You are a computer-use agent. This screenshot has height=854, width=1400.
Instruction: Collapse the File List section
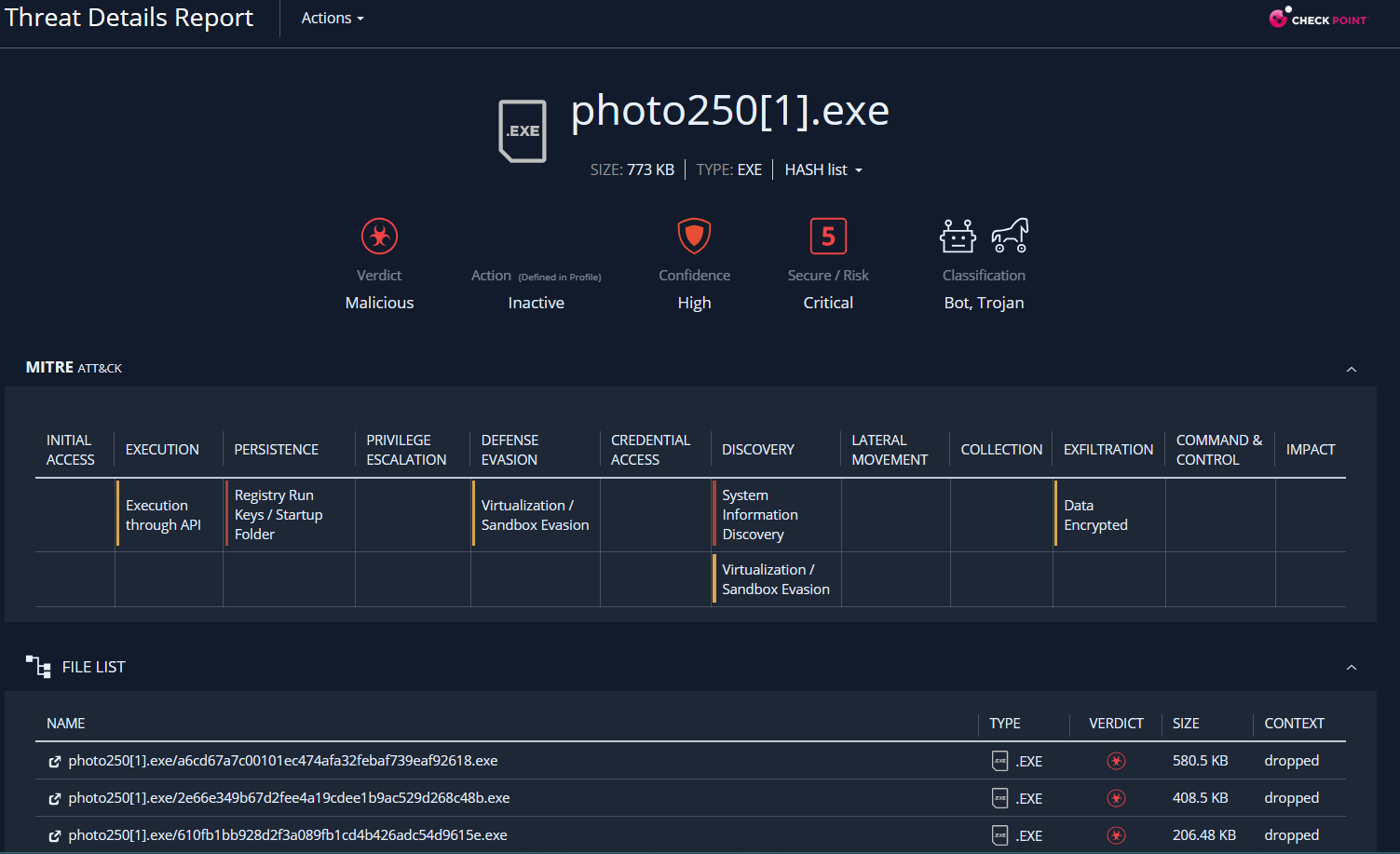[x=1351, y=668]
